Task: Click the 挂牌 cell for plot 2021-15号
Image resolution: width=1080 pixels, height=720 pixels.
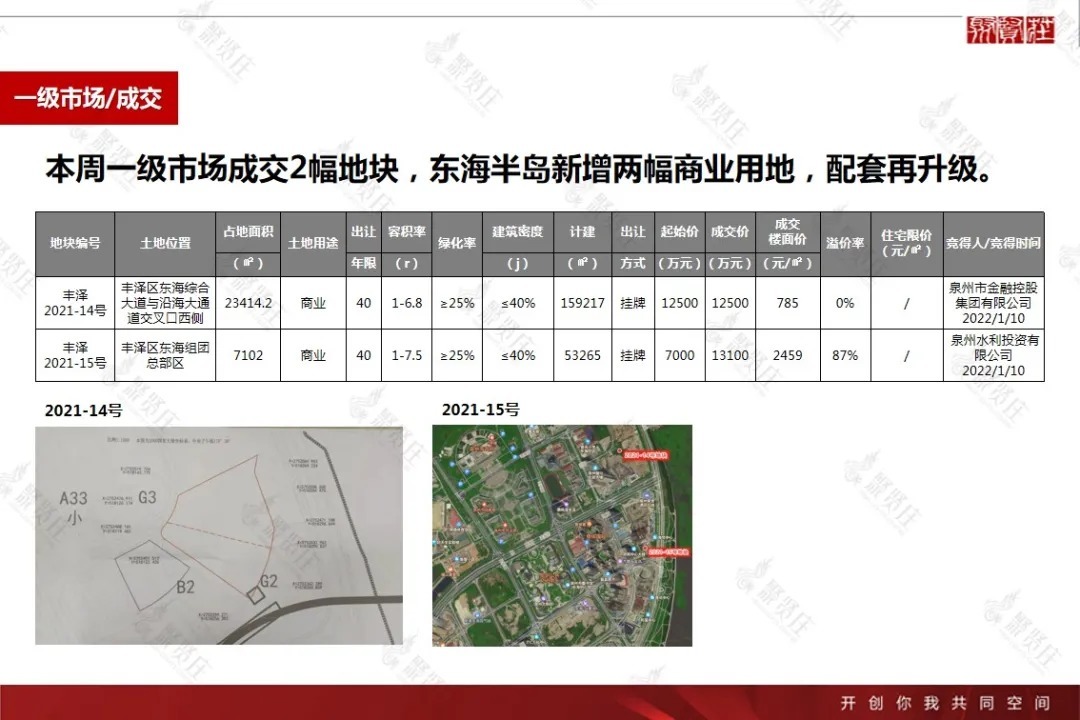Action: pyautogui.click(x=631, y=355)
